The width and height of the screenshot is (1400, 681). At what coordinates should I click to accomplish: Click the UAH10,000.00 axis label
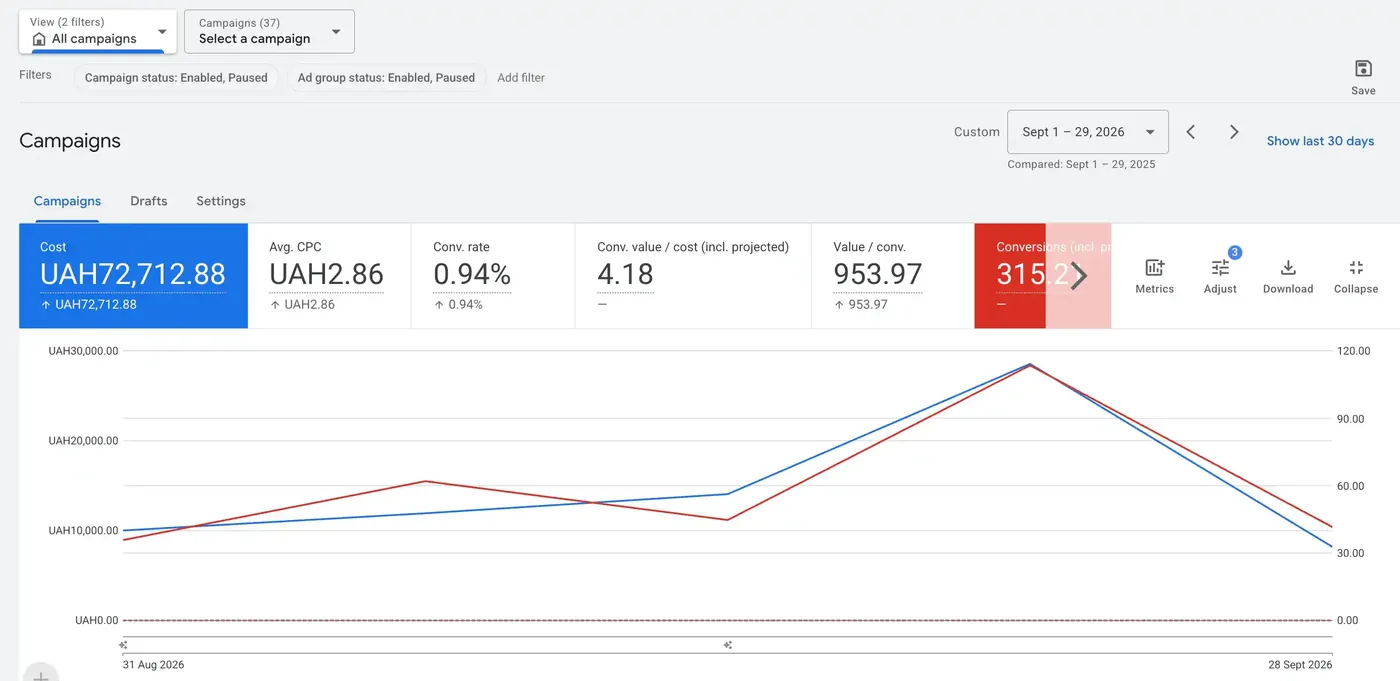coord(83,531)
